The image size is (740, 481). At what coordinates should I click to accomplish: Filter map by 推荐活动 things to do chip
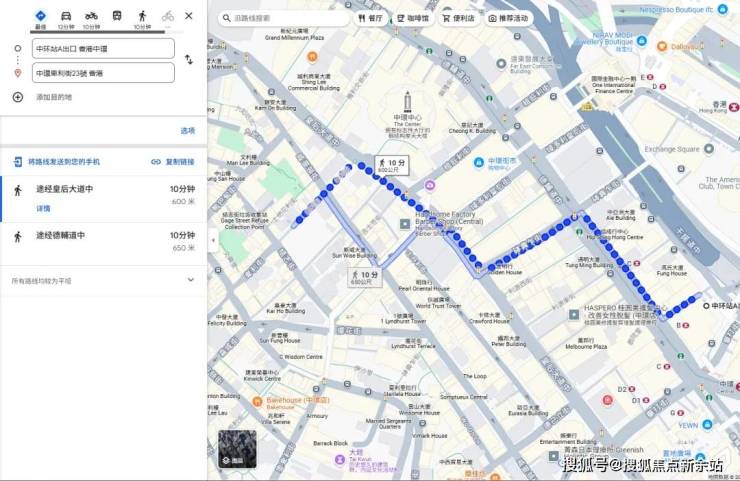click(509, 18)
